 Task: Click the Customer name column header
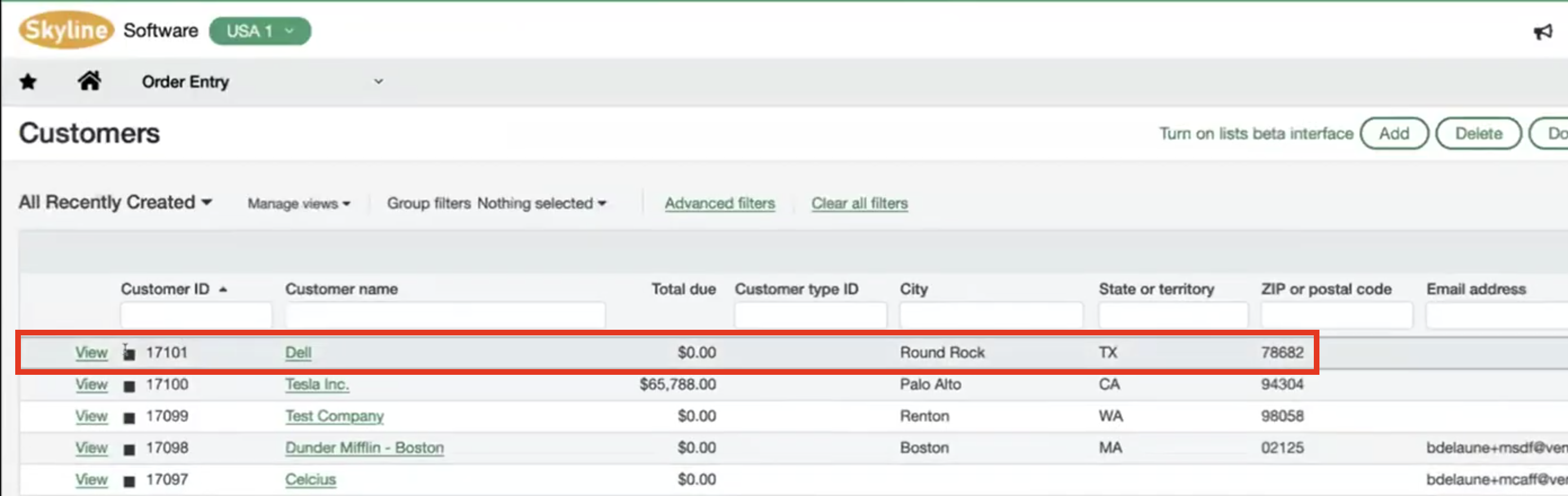[x=342, y=289]
